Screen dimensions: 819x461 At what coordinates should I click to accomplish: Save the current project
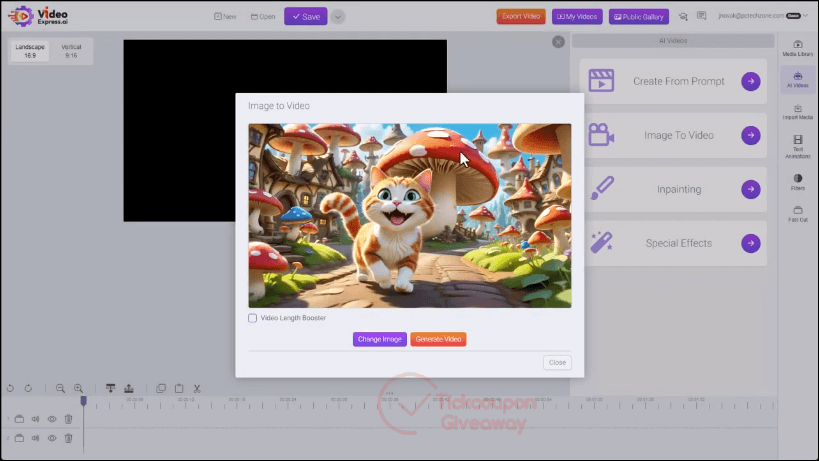click(306, 17)
